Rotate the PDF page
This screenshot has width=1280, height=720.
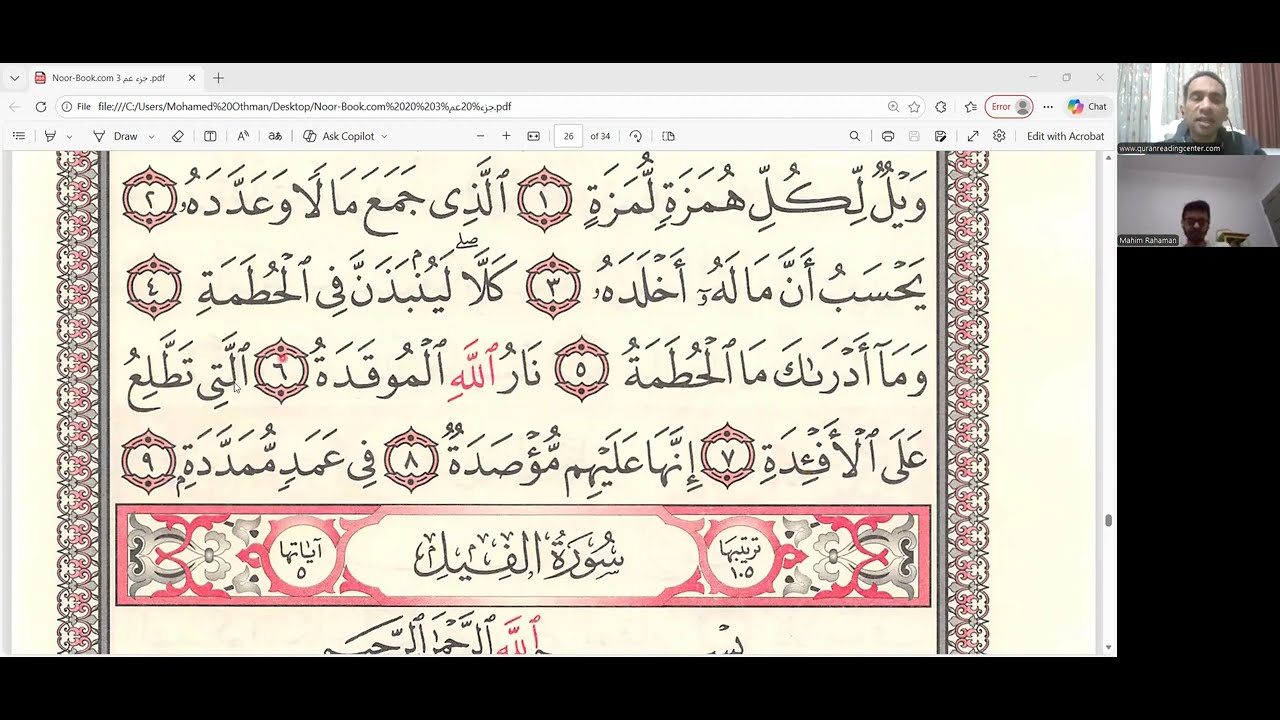(x=636, y=136)
